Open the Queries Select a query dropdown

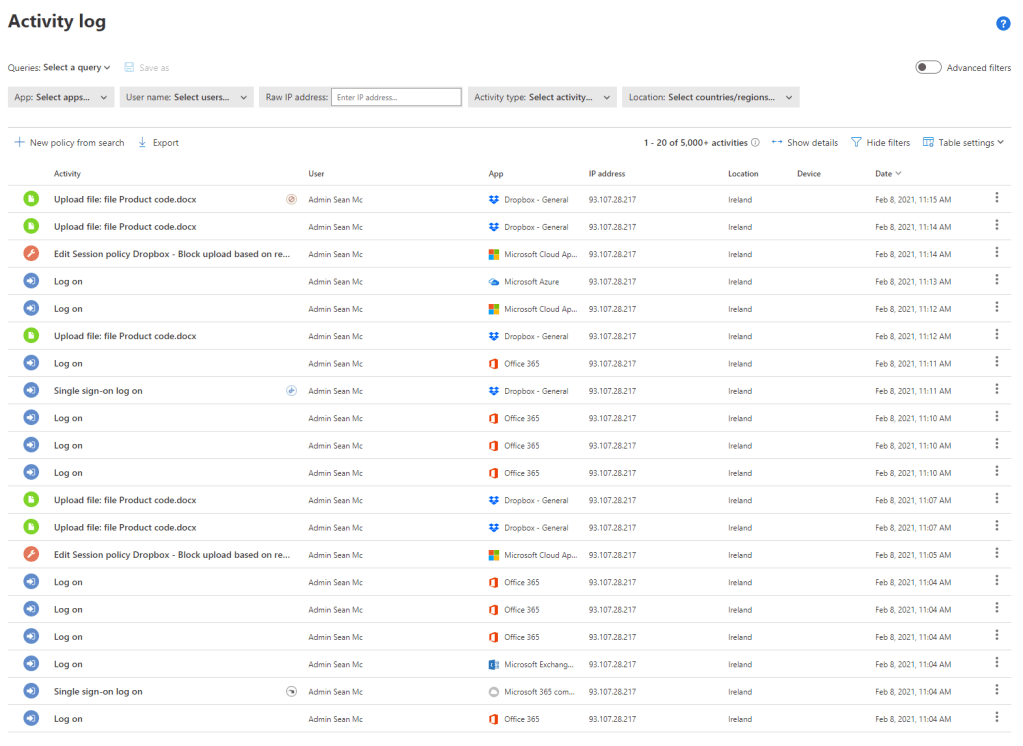pyautogui.click(x=76, y=68)
